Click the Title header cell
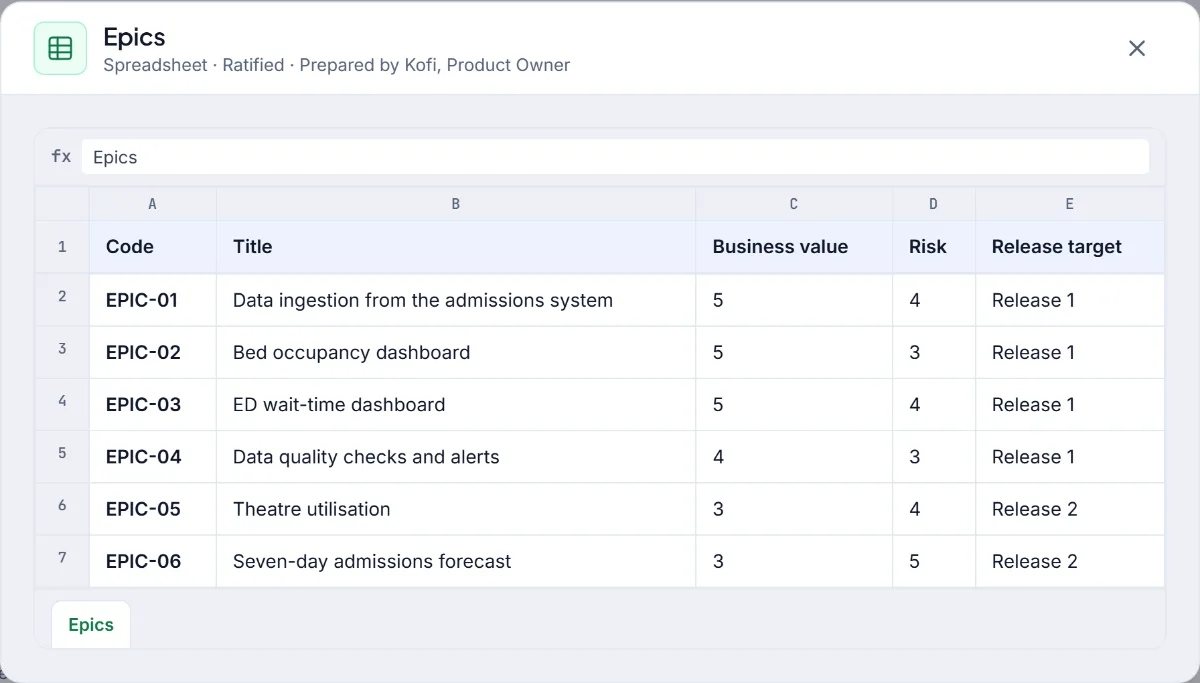The width and height of the screenshot is (1200, 683). [x=456, y=247]
